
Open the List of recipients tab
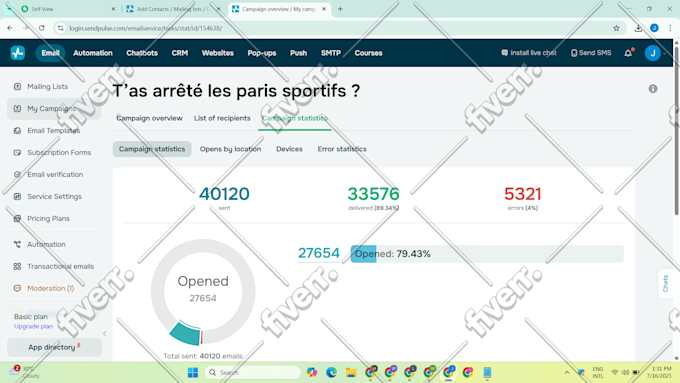222,118
